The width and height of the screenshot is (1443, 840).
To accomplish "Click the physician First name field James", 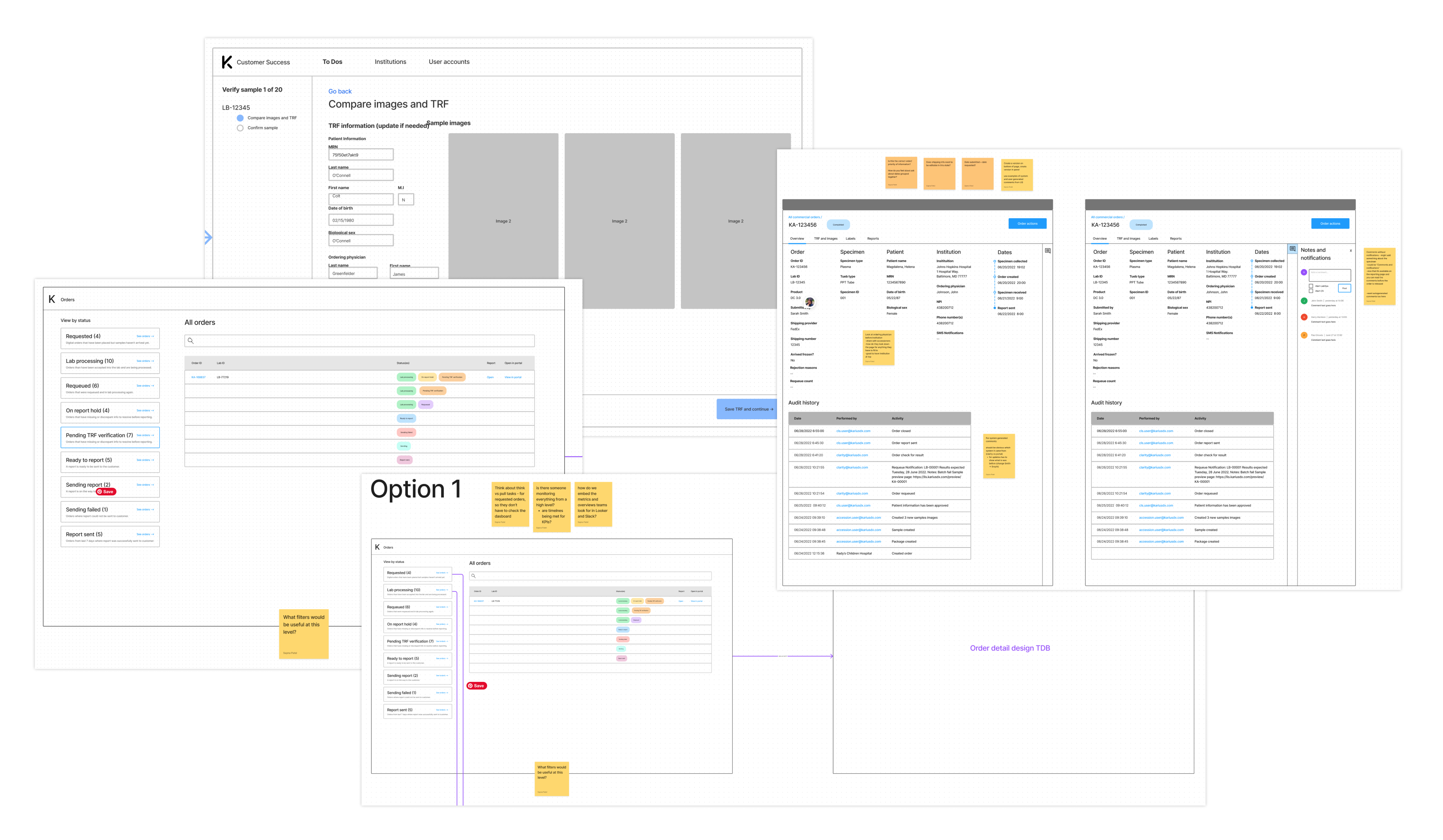I will point(414,273).
